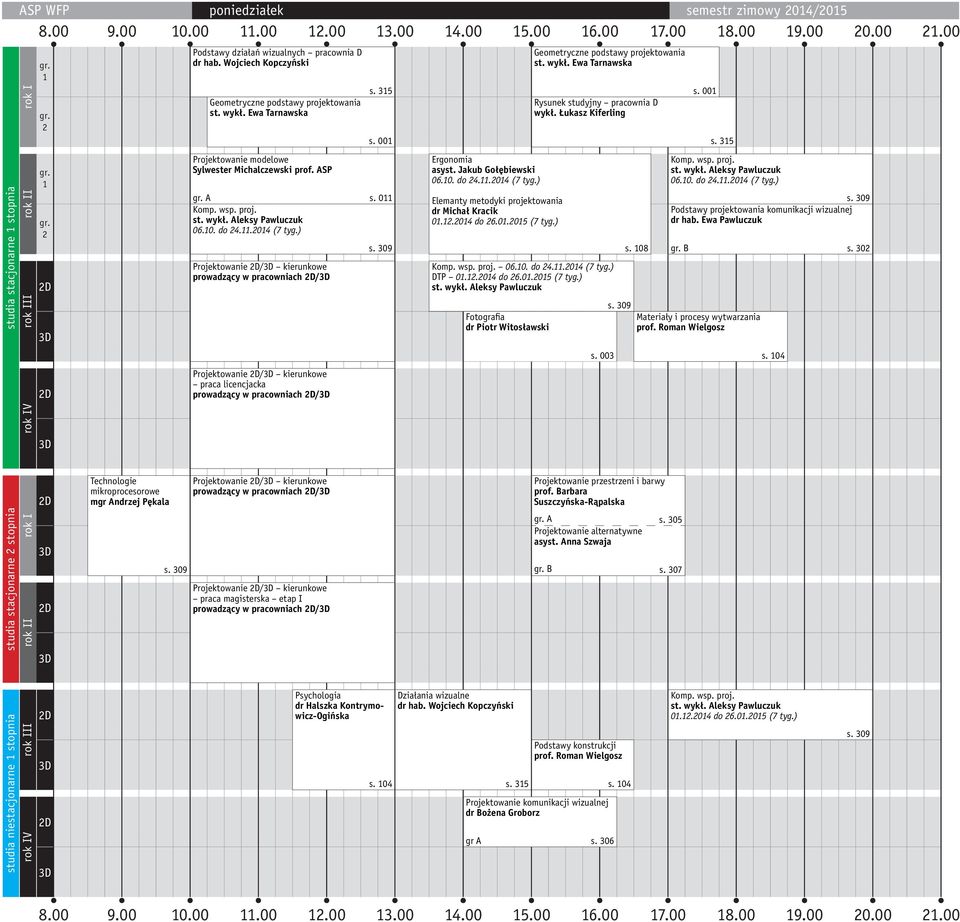
Task: Click red 'studia stacjonarne 2 stopnia' bar
Action: coord(11,579)
